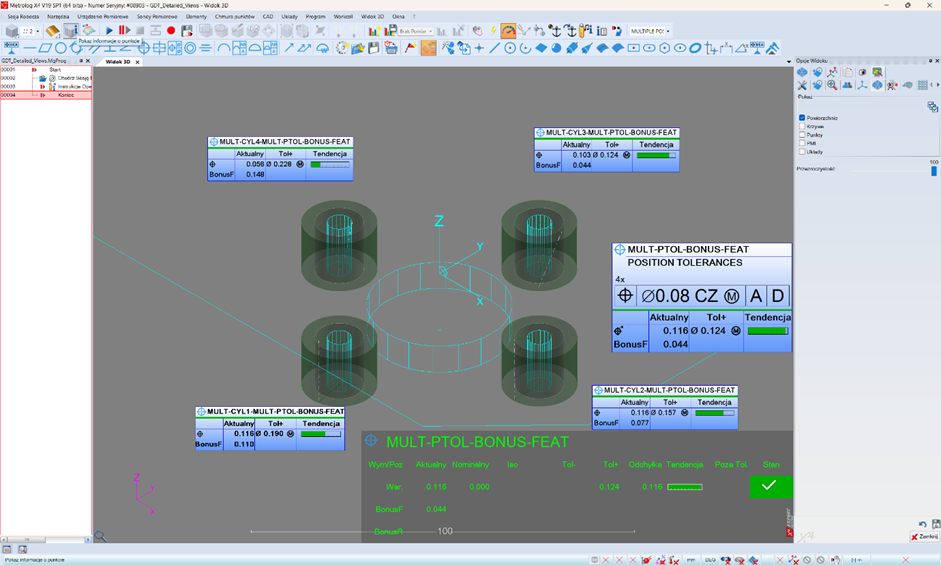Click the grid icon in Opcje Widoku toolbar

pos(922,85)
